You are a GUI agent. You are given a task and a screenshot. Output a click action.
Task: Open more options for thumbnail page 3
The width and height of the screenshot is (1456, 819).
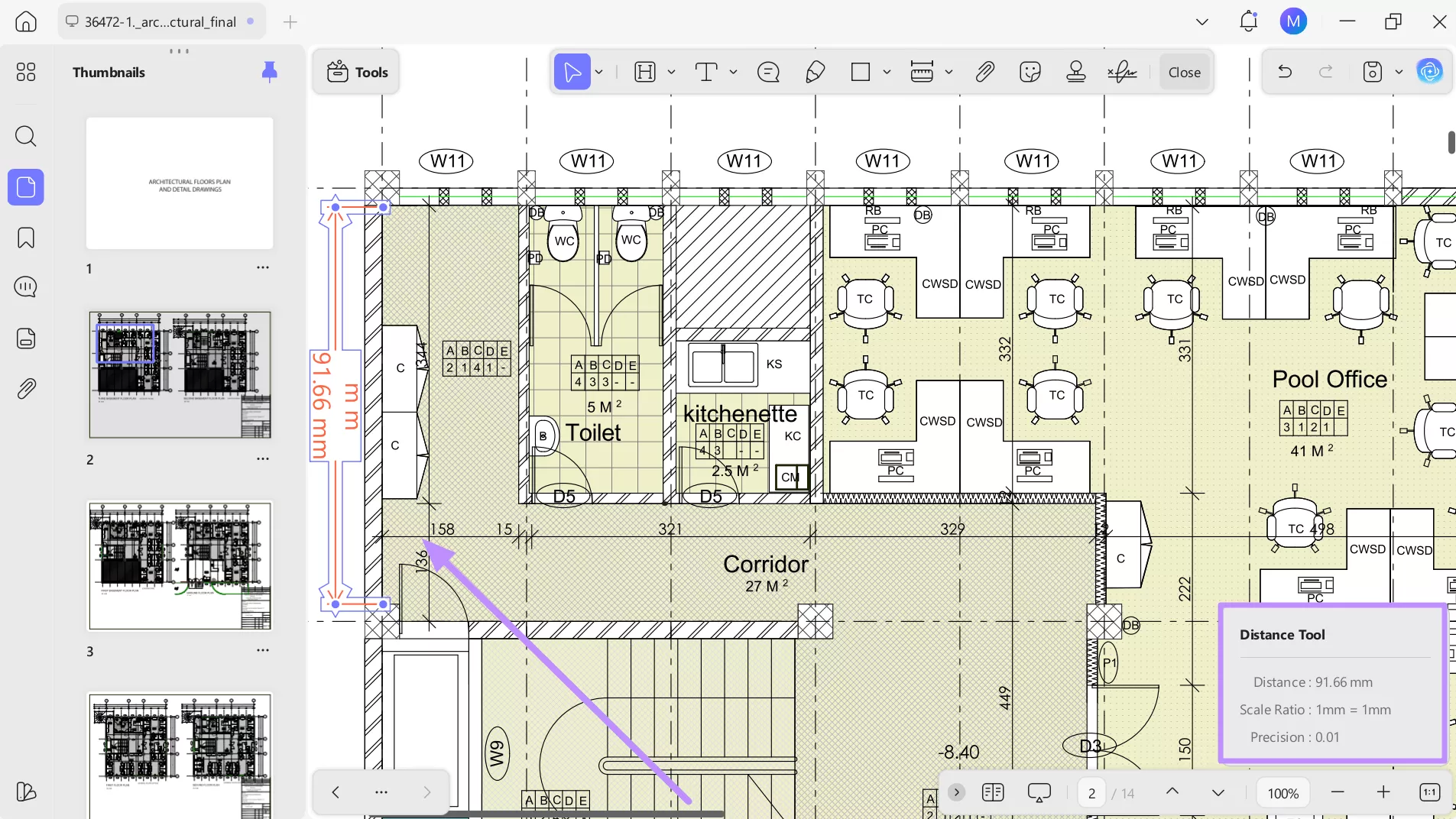click(263, 650)
